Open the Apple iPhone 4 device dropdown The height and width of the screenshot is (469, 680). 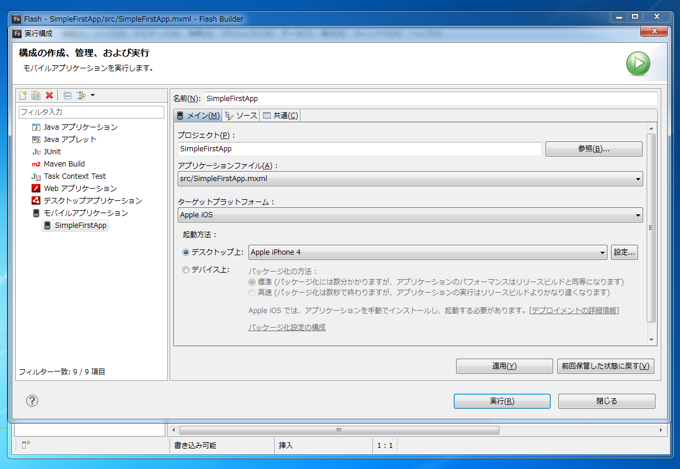pyautogui.click(x=428, y=252)
